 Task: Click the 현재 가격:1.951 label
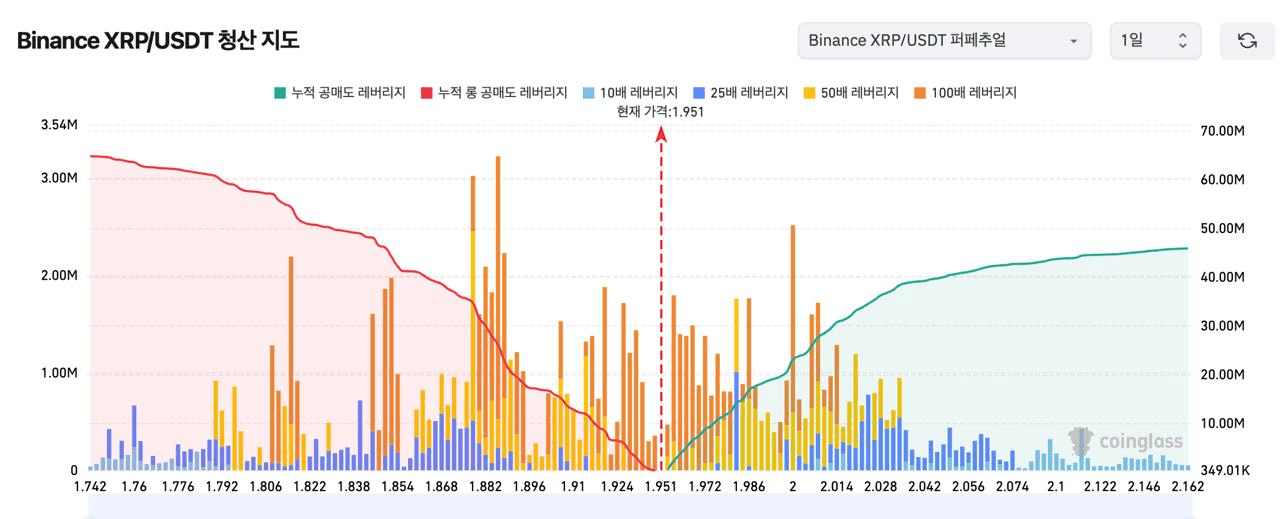(x=661, y=112)
